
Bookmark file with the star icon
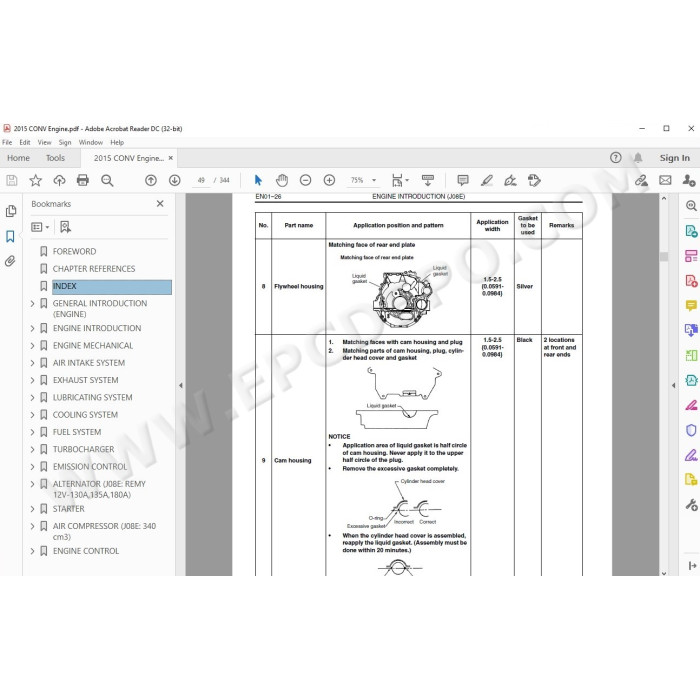35,180
